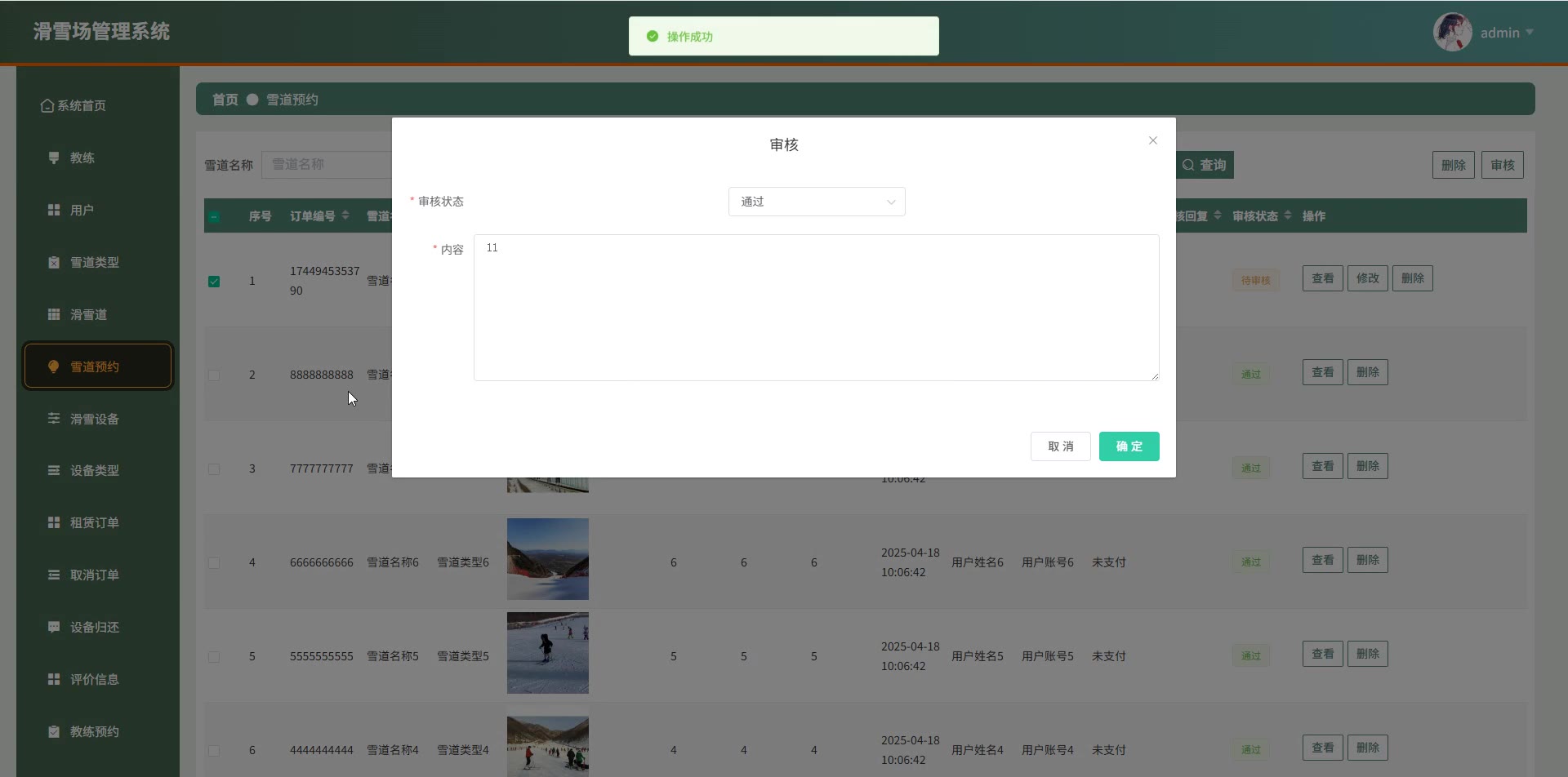Open the ski slope thumbnail in row 5
Image resolution: width=1568 pixels, height=777 pixels.
coord(547,653)
